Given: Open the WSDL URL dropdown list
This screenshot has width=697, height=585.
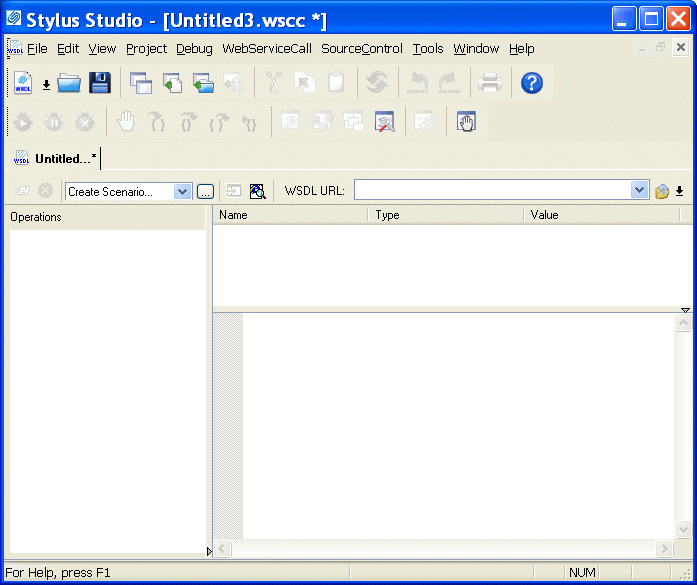Looking at the screenshot, I should click(640, 191).
